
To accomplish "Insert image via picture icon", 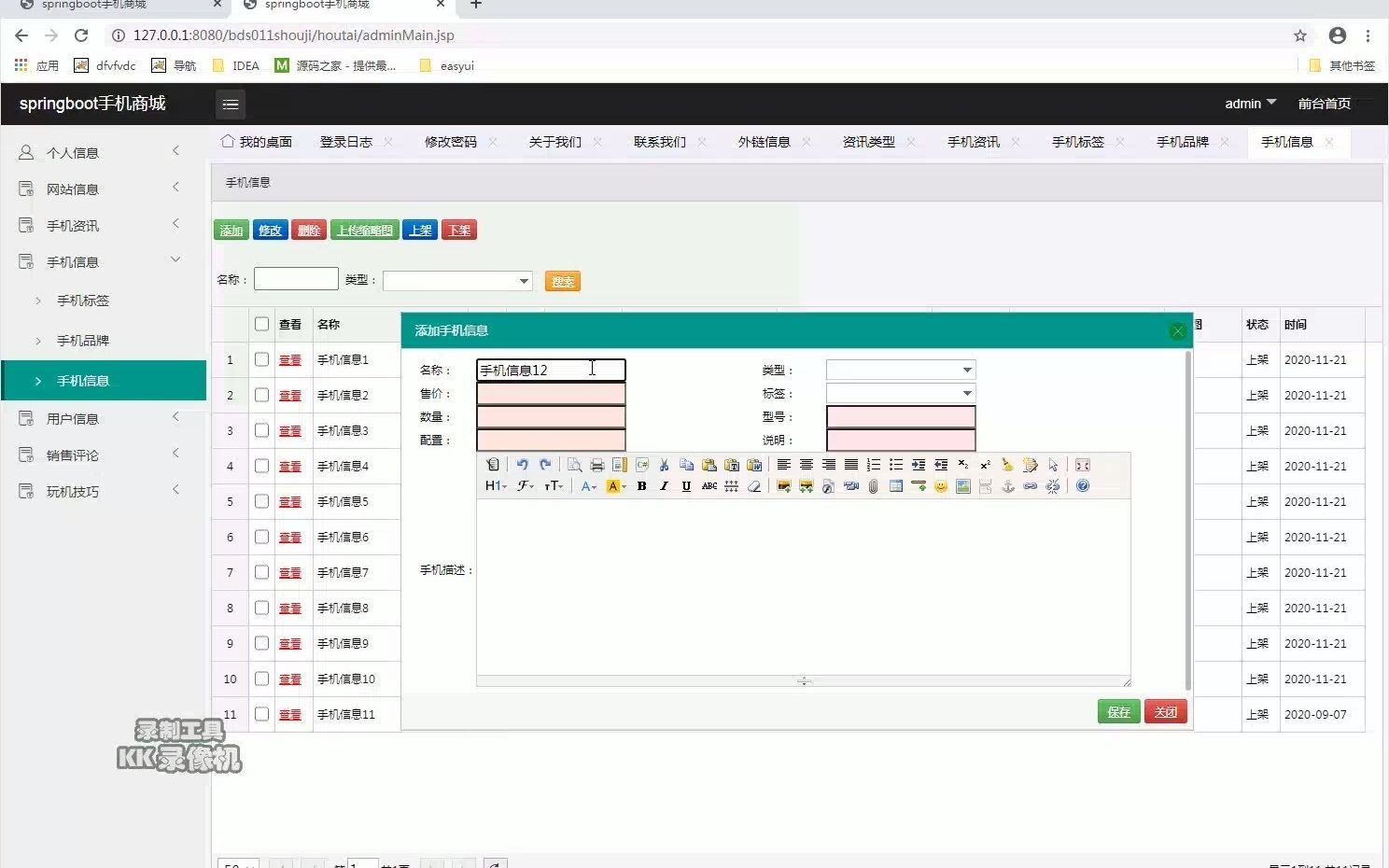I will (783, 486).
